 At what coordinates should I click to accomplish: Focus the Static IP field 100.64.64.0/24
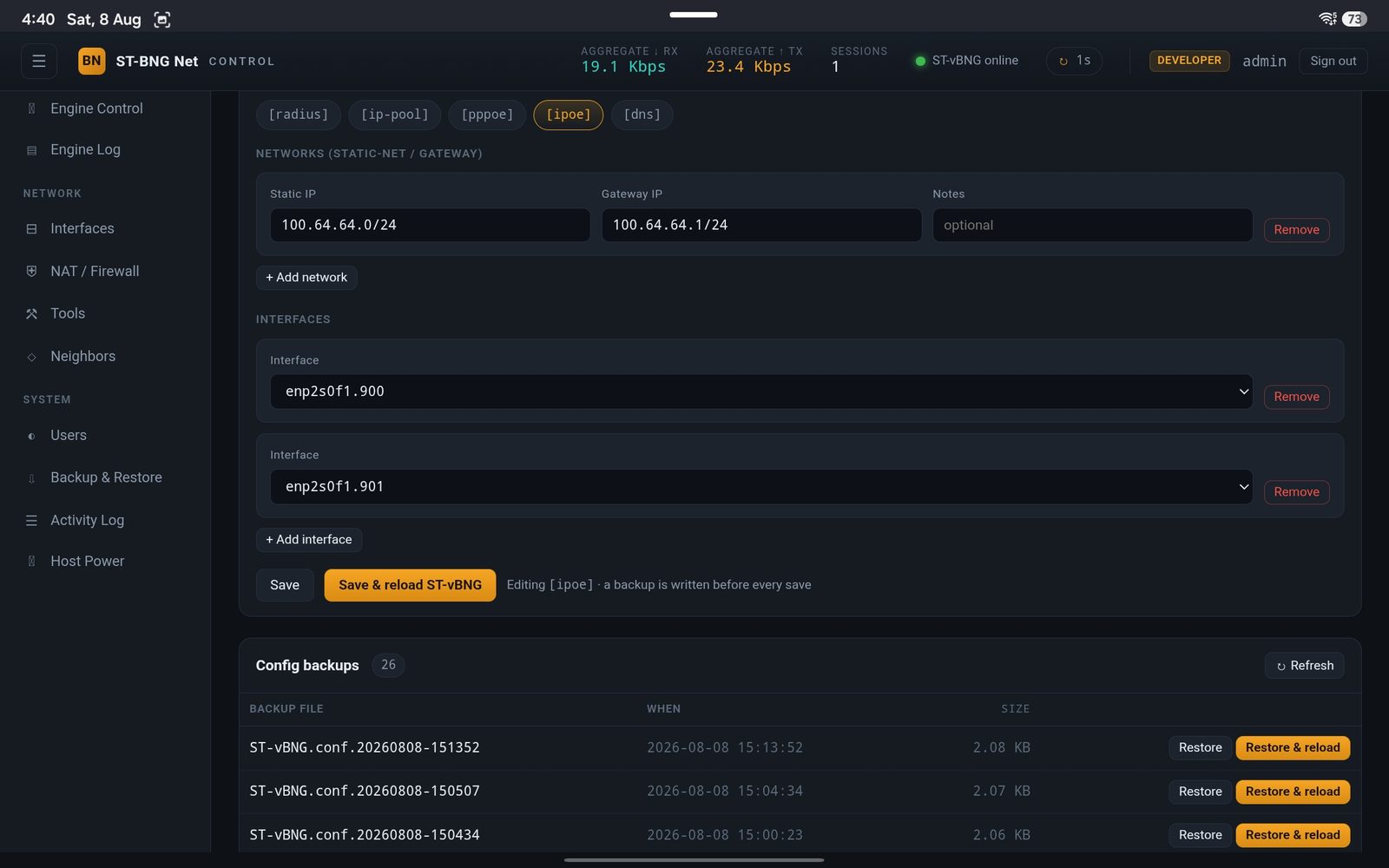tap(430, 225)
